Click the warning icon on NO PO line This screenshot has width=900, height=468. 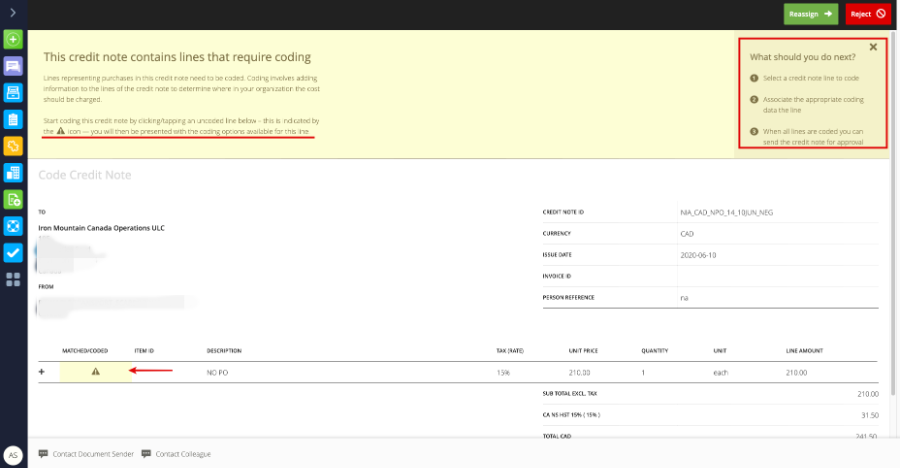[x=95, y=372]
